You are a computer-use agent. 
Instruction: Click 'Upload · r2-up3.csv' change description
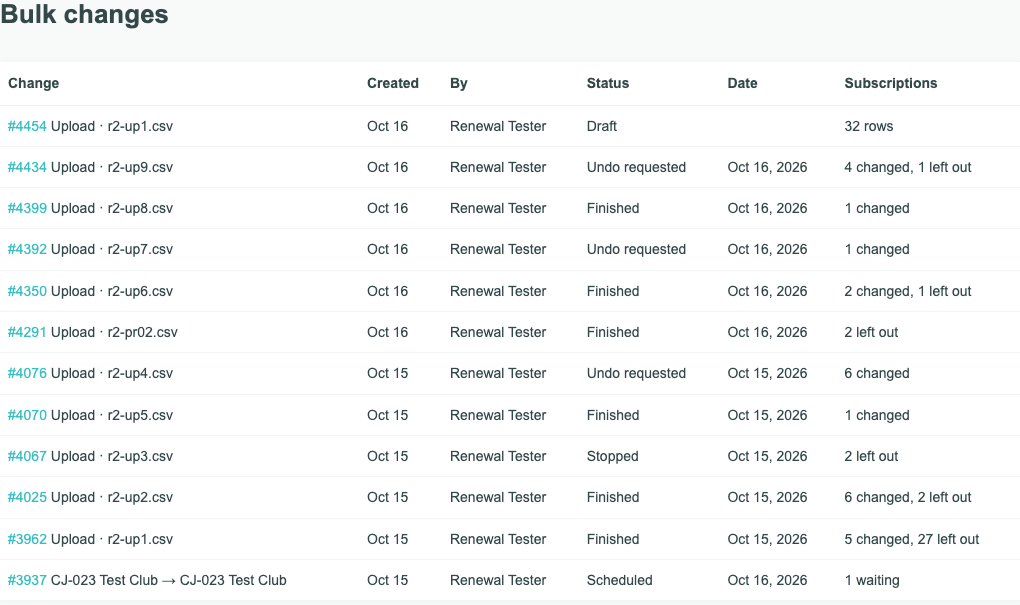pyautogui.click(x=112, y=456)
